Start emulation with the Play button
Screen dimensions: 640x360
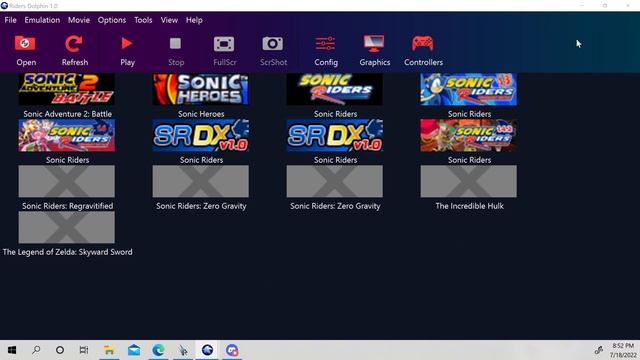tap(127, 43)
